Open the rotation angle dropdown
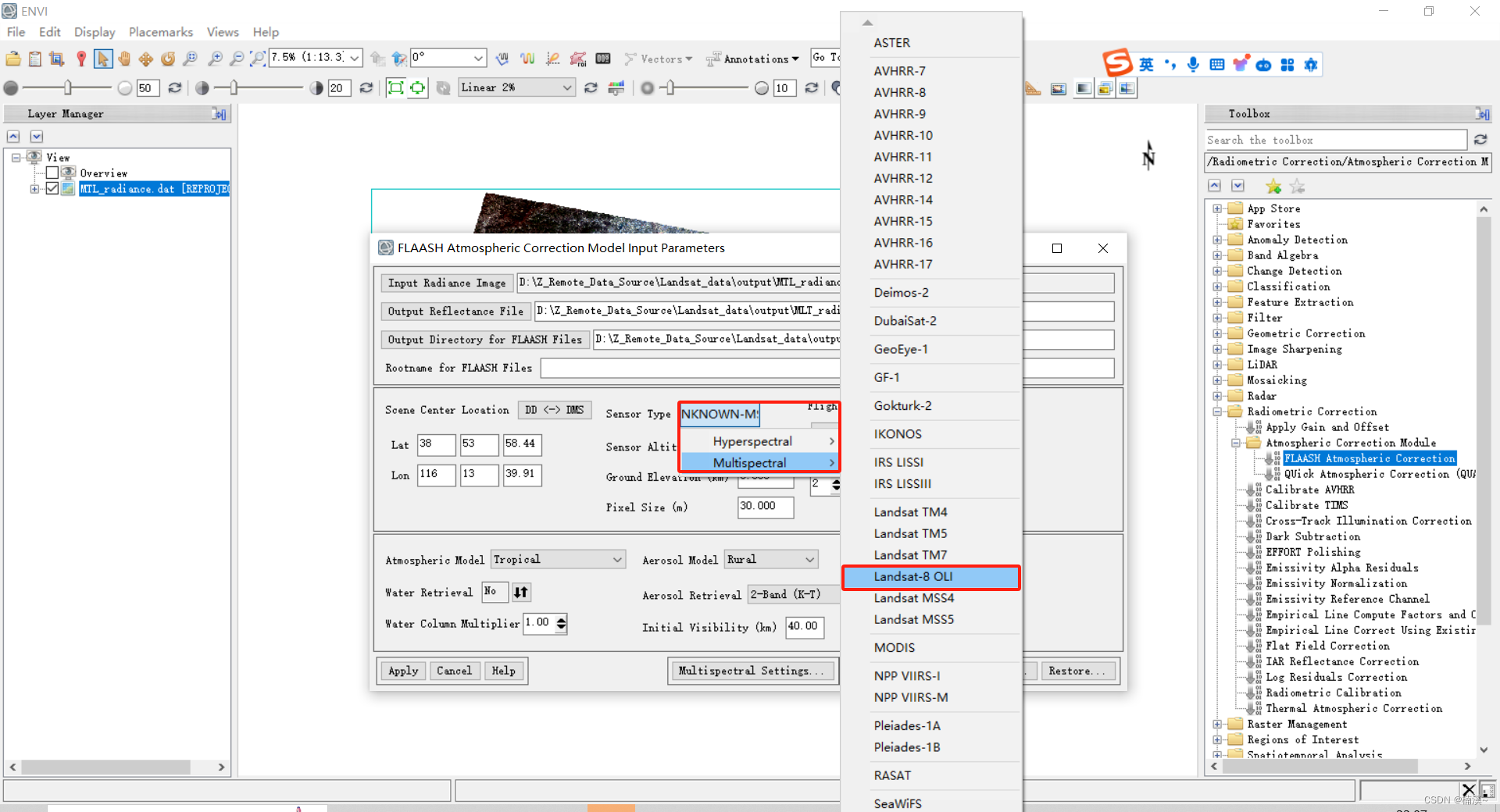Viewport: 1500px width, 812px height. click(478, 58)
